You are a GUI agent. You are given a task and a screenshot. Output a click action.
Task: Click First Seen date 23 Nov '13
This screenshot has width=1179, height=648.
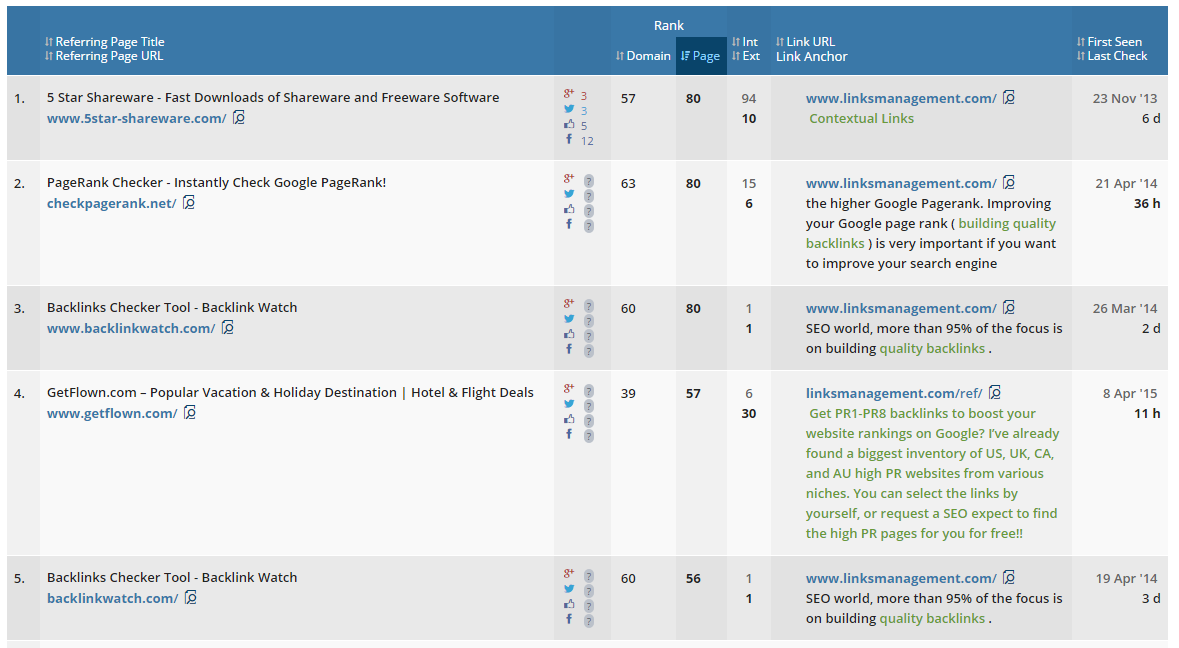pyautogui.click(x=1125, y=98)
